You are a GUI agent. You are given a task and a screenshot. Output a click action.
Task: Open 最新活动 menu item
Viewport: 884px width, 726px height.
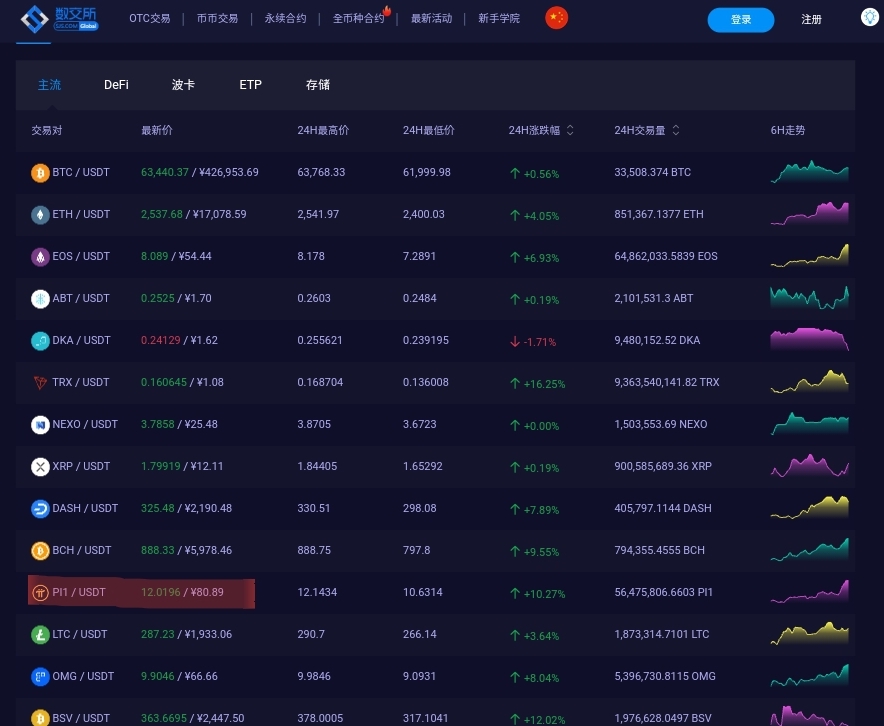point(431,19)
